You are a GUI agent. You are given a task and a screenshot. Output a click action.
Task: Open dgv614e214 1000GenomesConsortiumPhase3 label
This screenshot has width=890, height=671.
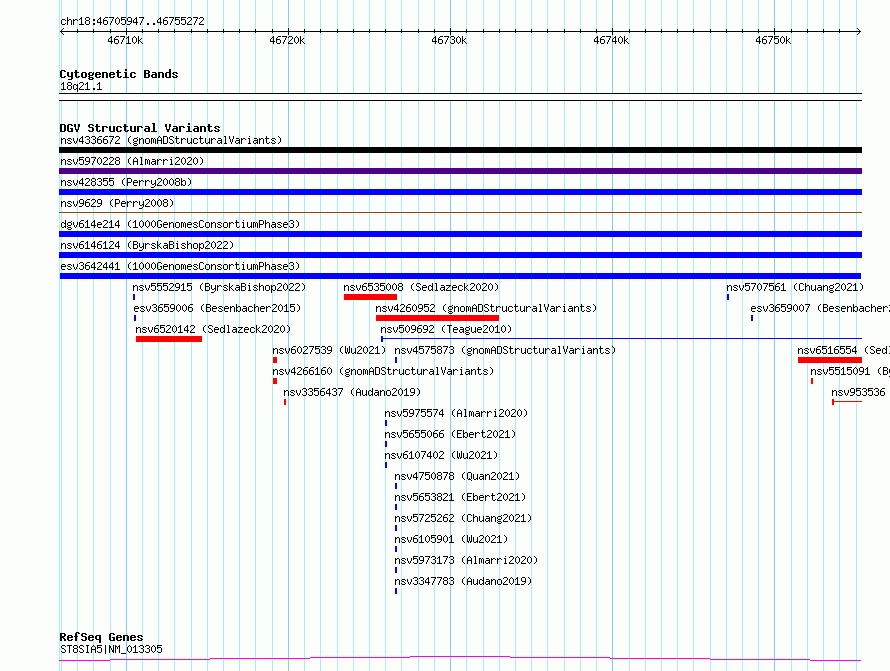pos(180,224)
